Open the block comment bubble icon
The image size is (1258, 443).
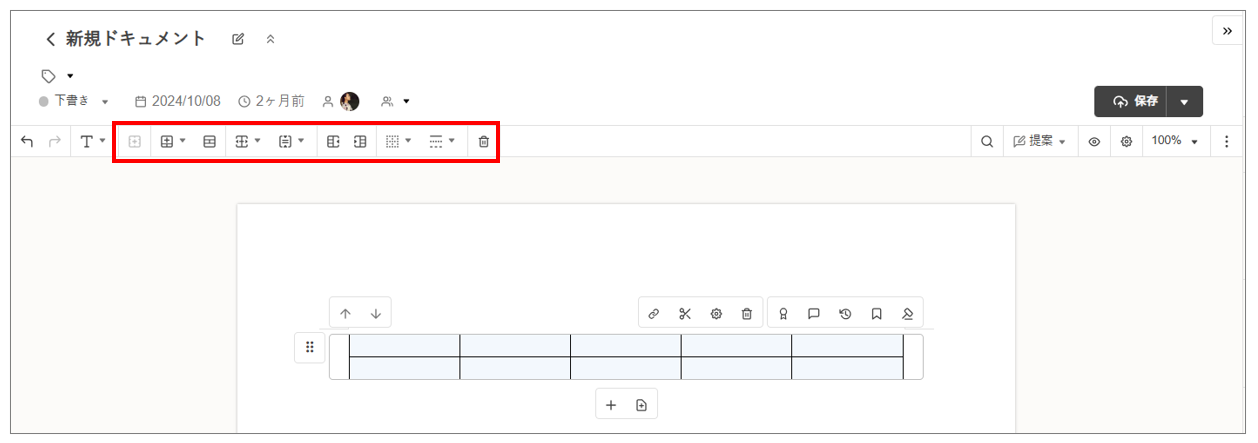click(814, 313)
